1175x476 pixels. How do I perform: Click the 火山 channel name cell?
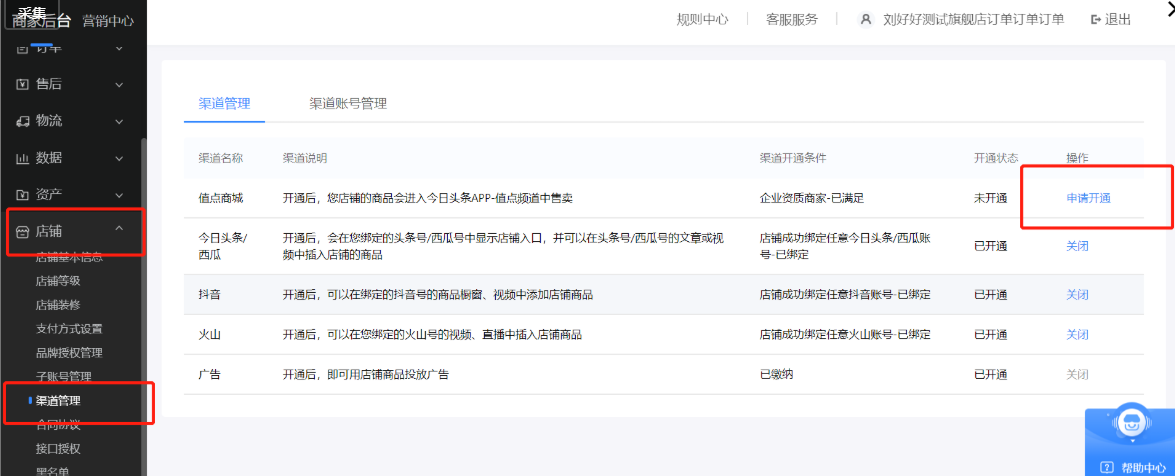[x=210, y=334]
